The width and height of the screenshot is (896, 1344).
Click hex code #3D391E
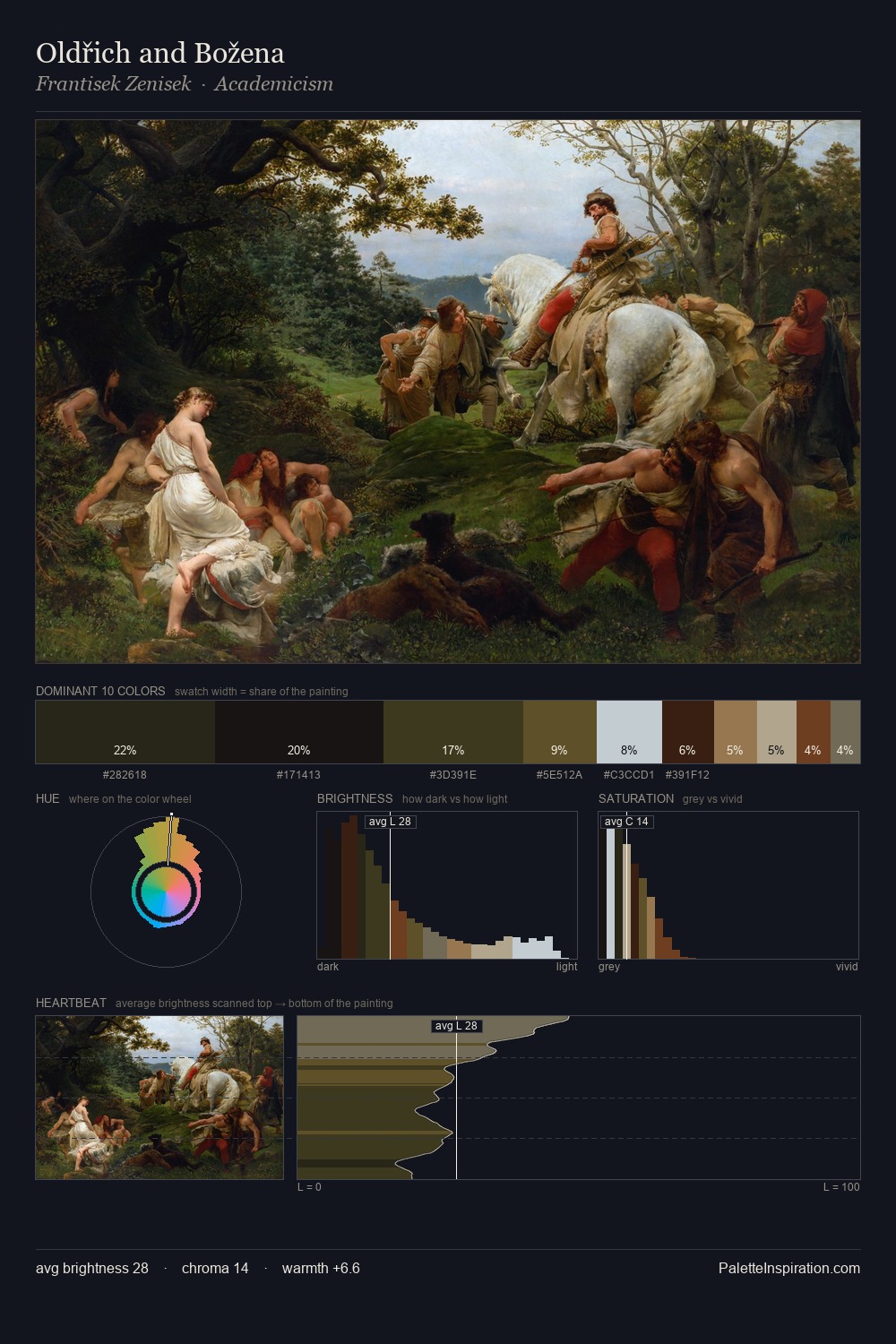[x=452, y=775]
